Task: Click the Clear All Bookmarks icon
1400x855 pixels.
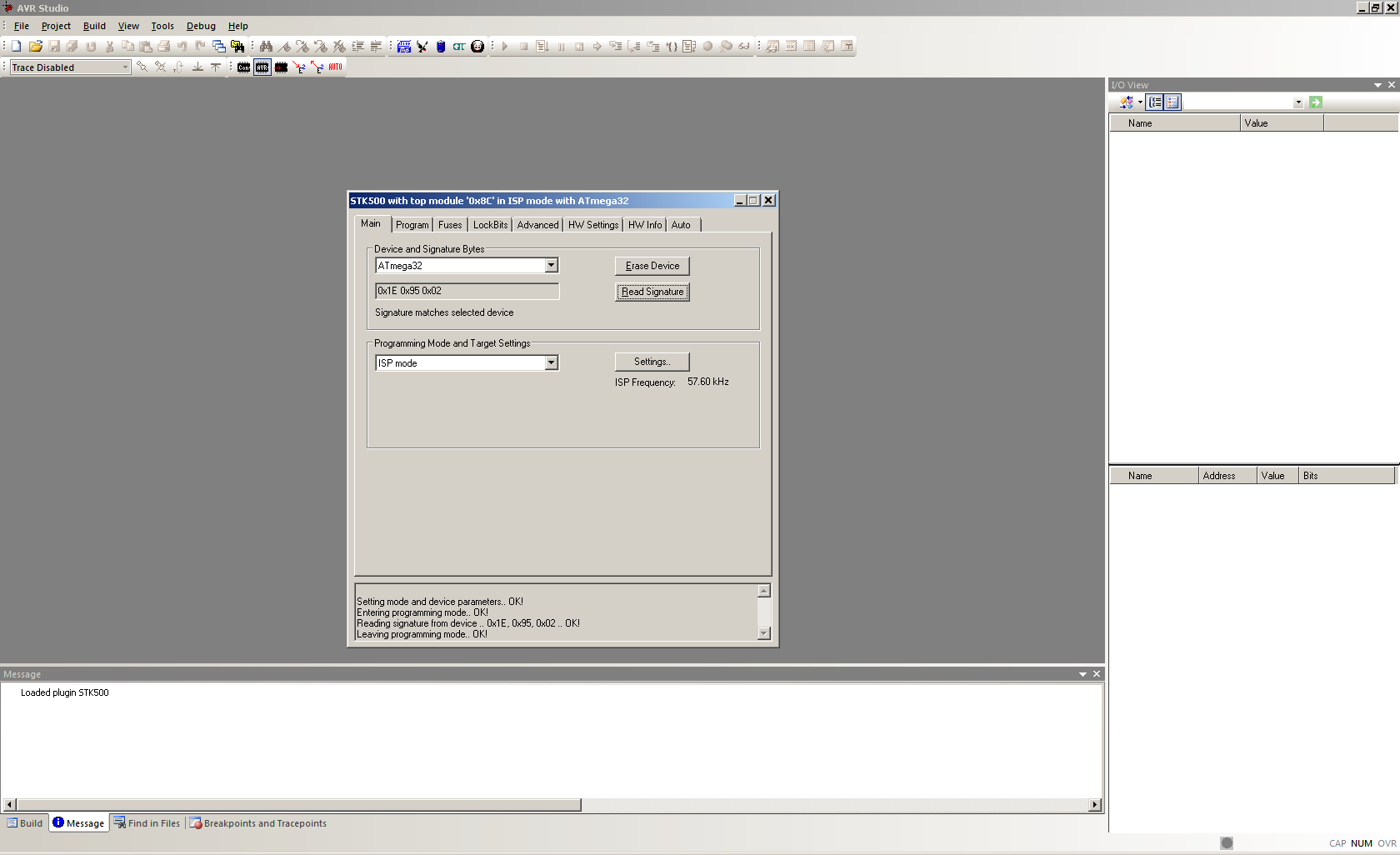Action: point(339,46)
